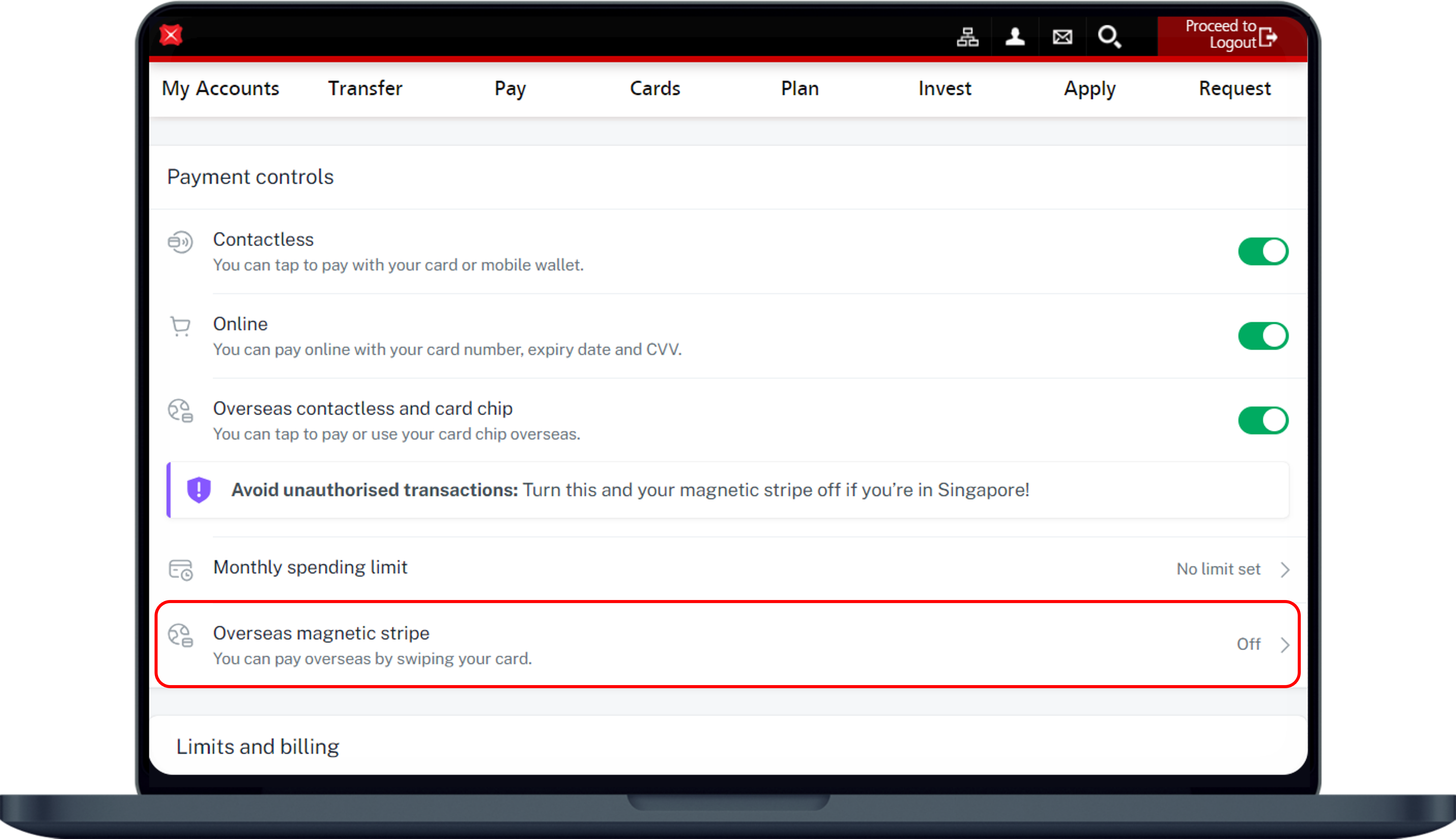Click the purple shield warning icon

click(x=199, y=490)
